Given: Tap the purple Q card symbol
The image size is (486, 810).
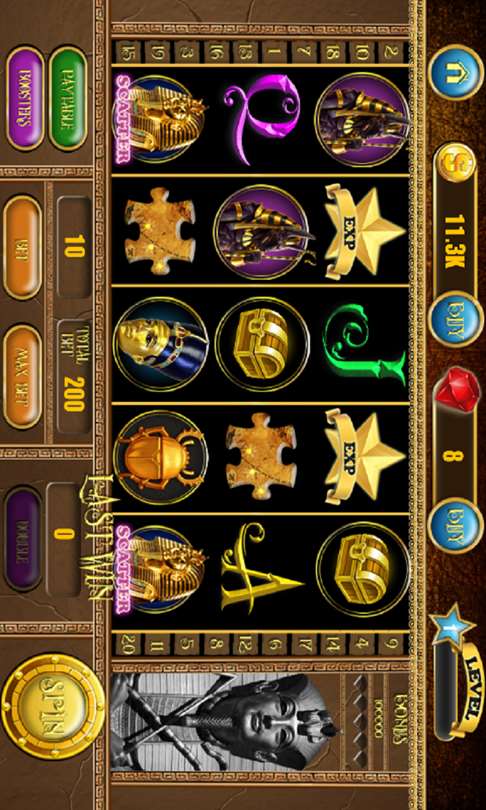Looking at the screenshot, I should [264, 120].
